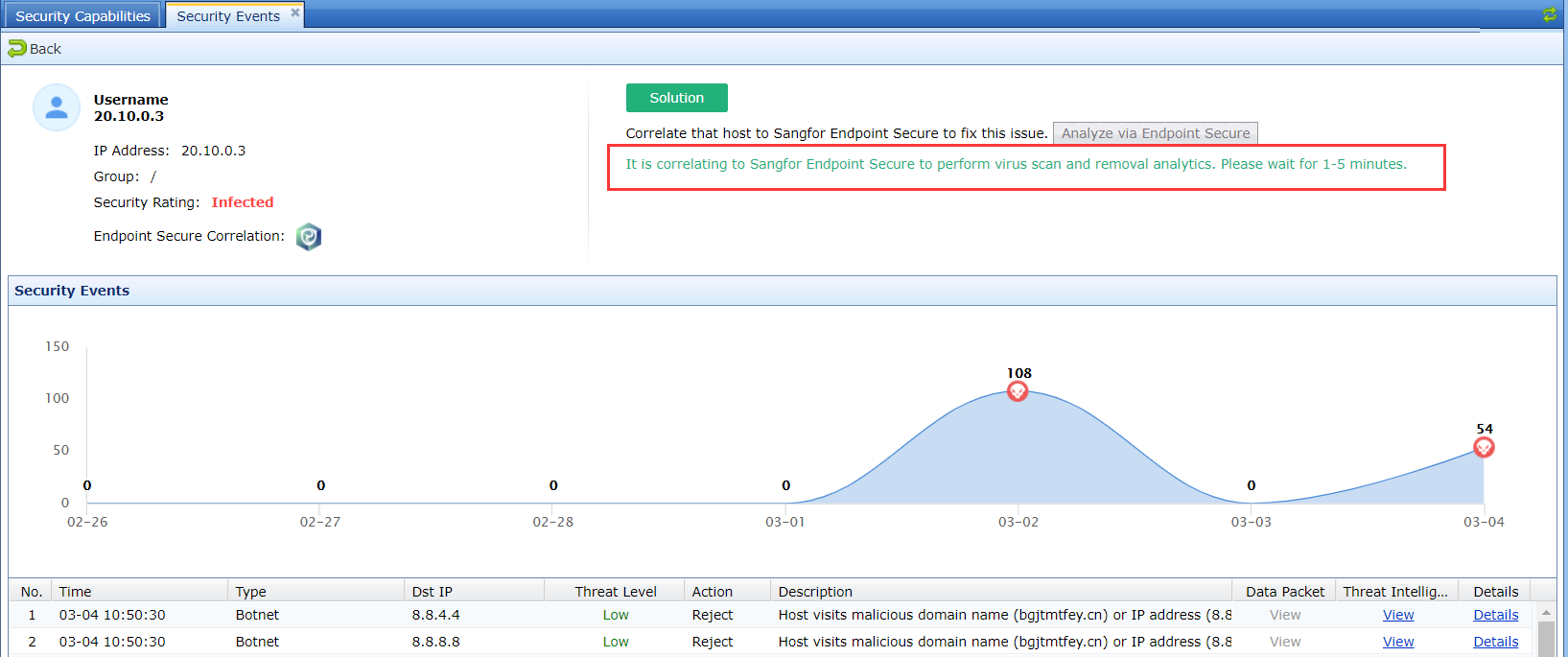Click Data Packet View in row 1
This screenshot has width=1568, height=657.
tap(1285, 615)
